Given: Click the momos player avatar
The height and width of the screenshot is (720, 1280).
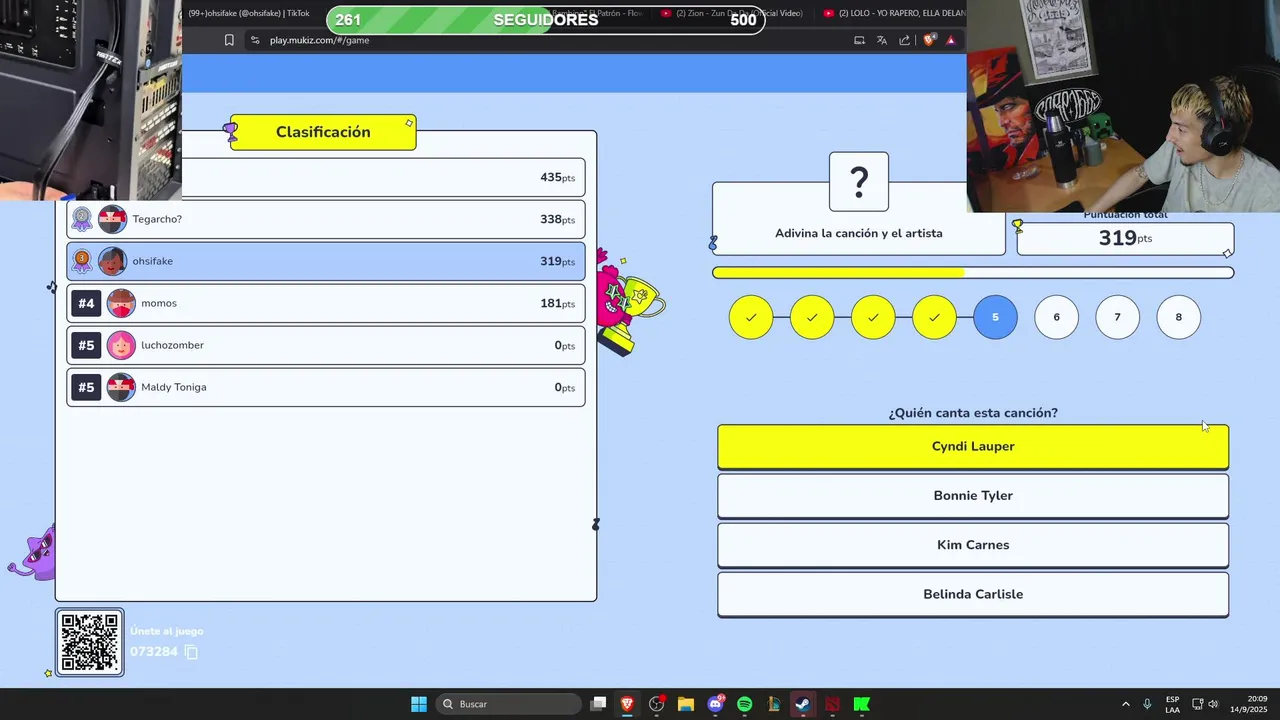Looking at the screenshot, I should [121, 303].
